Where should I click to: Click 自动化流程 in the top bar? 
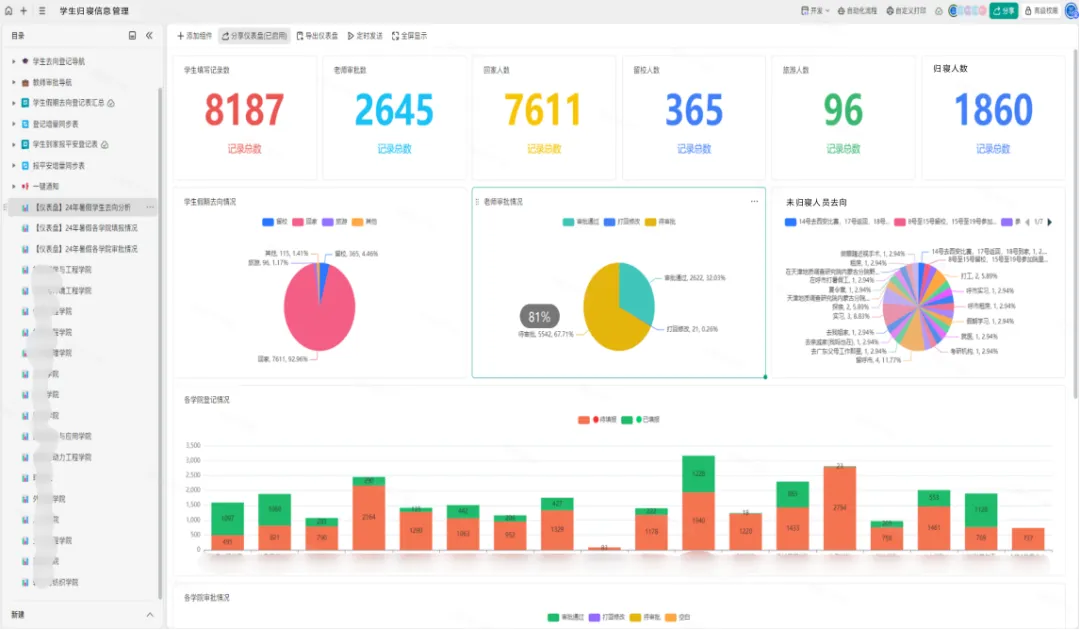click(x=857, y=11)
